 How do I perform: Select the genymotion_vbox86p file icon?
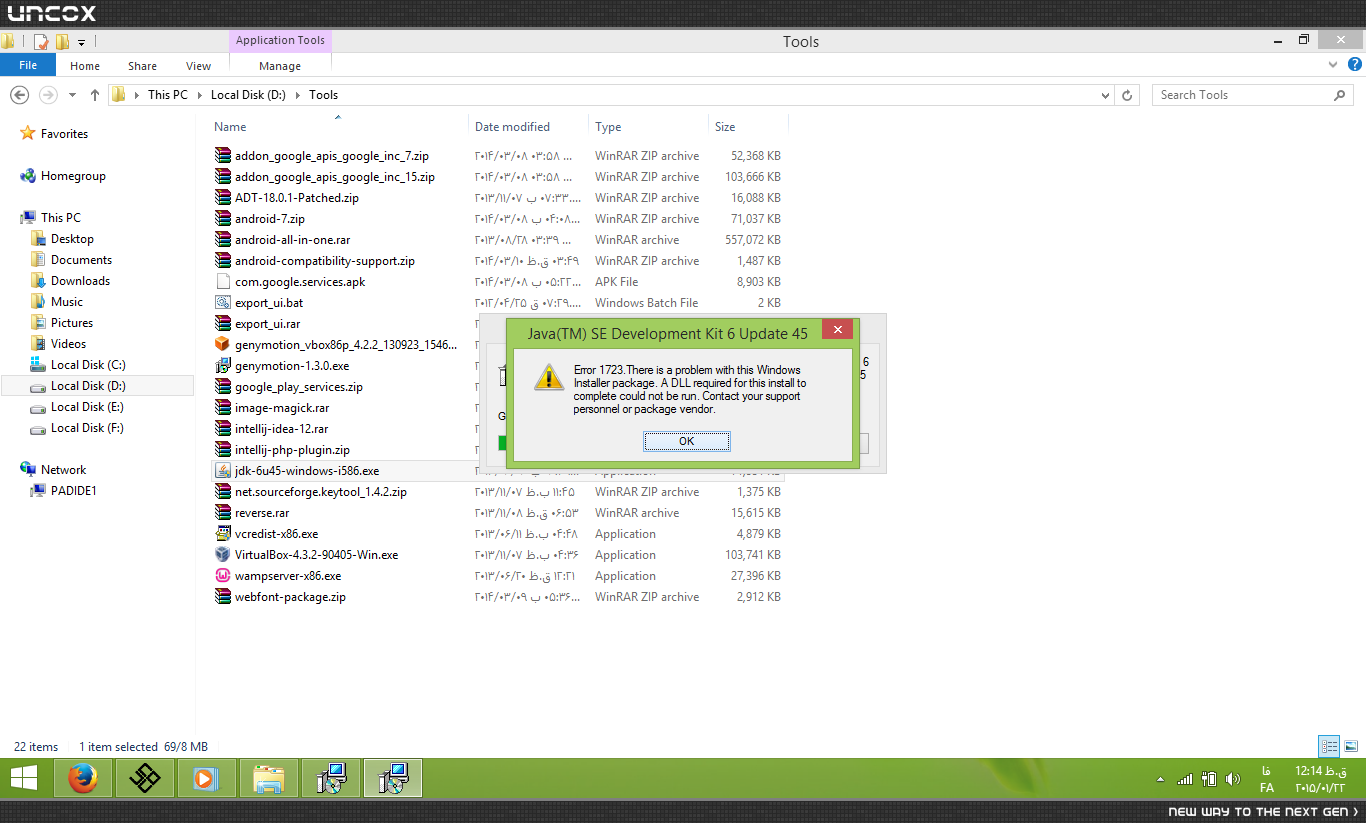pyautogui.click(x=223, y=345)
